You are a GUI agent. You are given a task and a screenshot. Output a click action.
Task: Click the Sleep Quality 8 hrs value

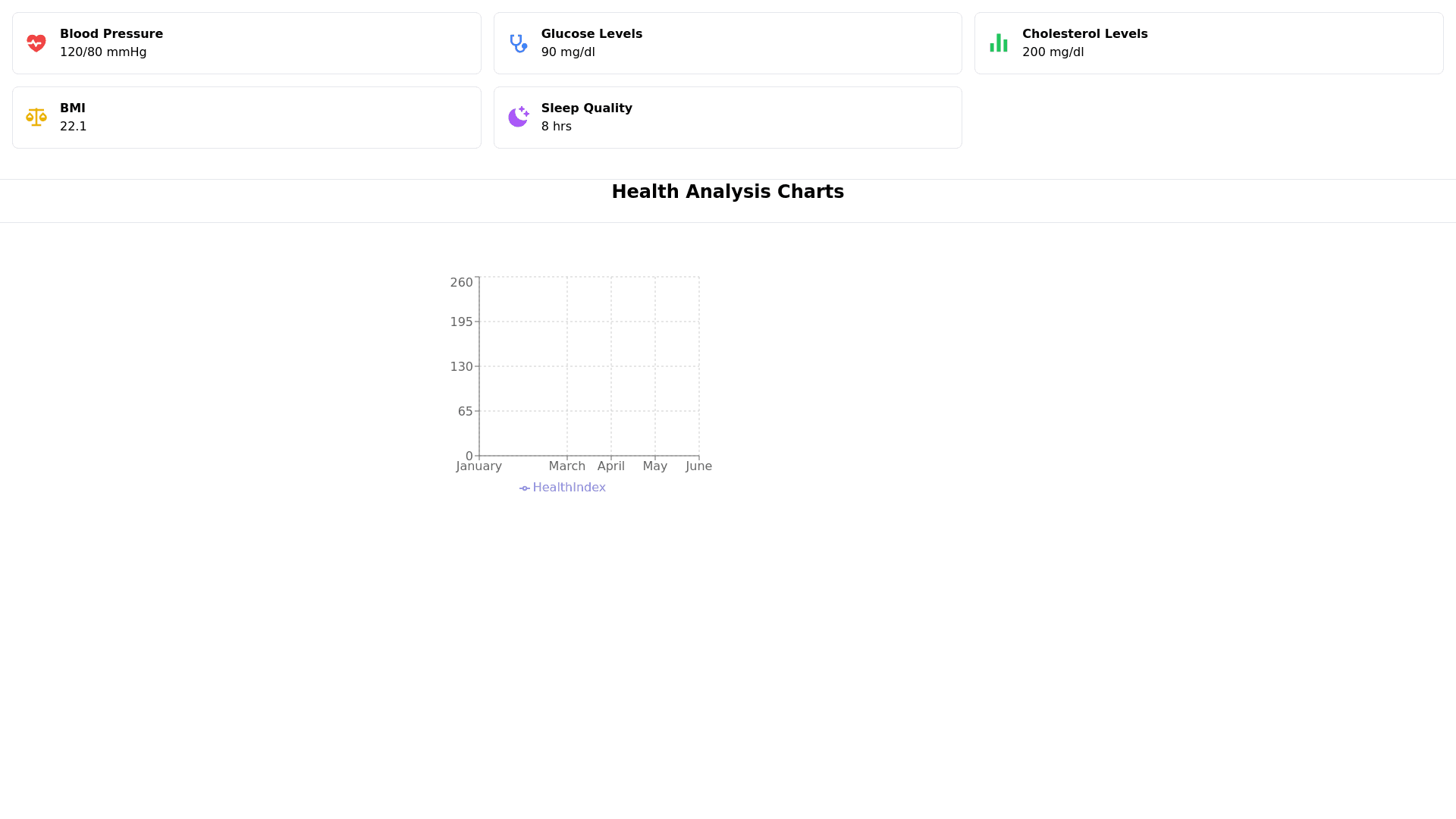(556, 127)
